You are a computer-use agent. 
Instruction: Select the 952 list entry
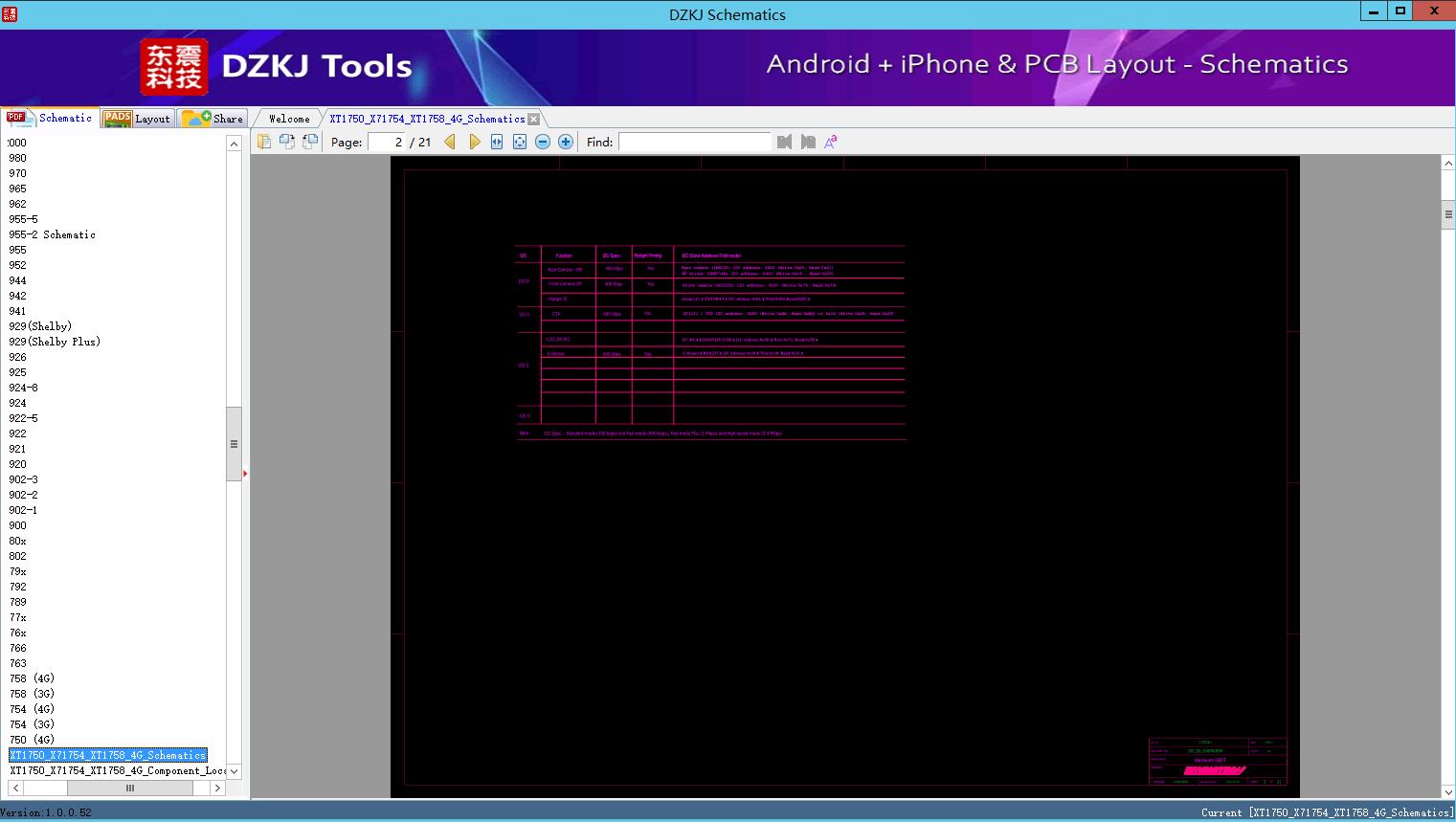click(18, 265)
